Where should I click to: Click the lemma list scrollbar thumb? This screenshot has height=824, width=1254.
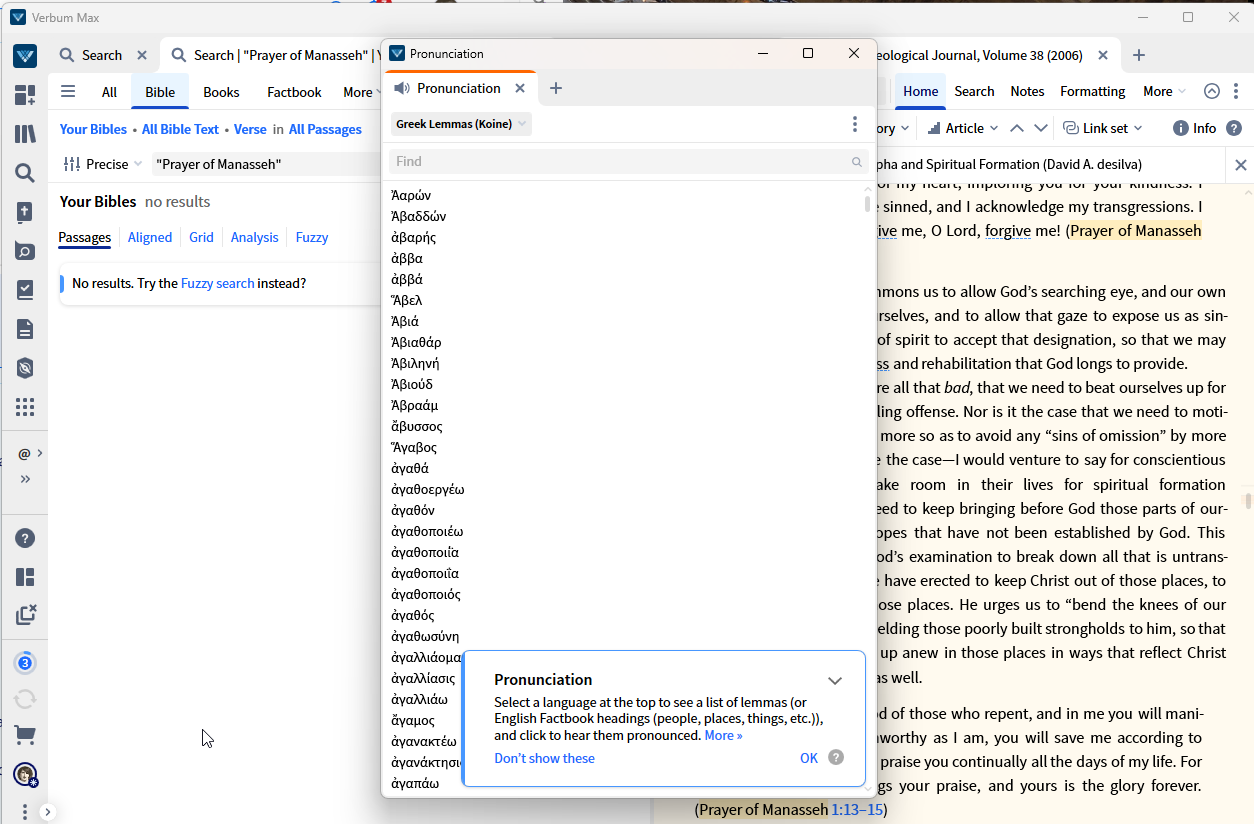tap(867, 204)
